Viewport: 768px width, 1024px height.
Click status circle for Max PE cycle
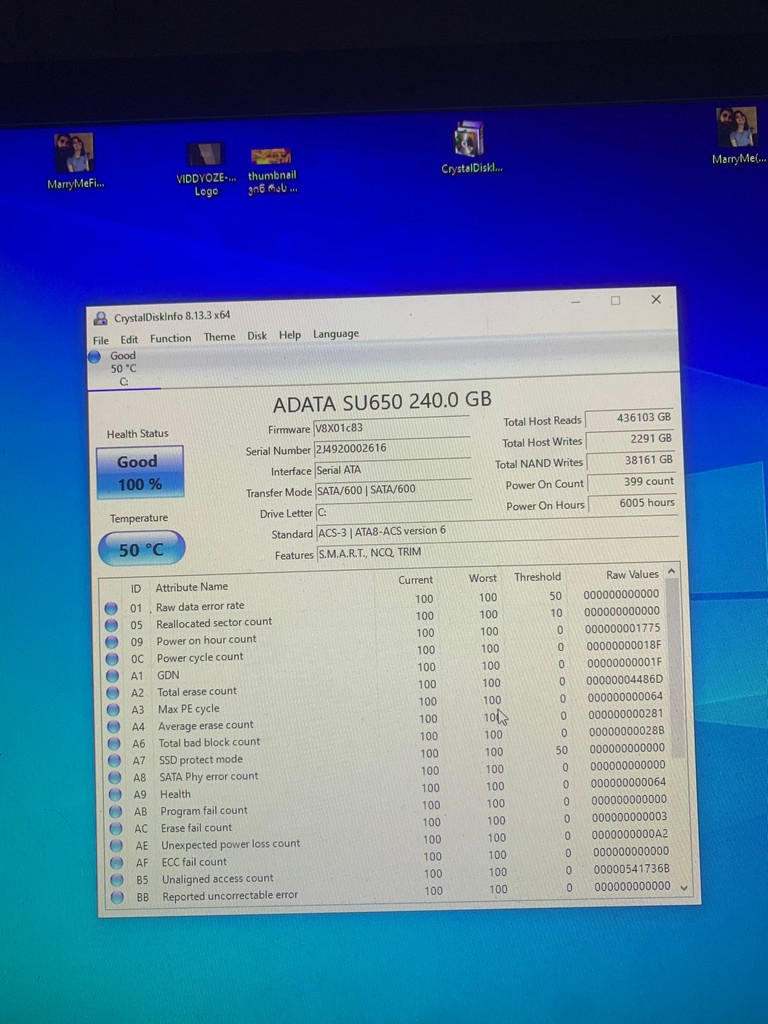point(113,710)
